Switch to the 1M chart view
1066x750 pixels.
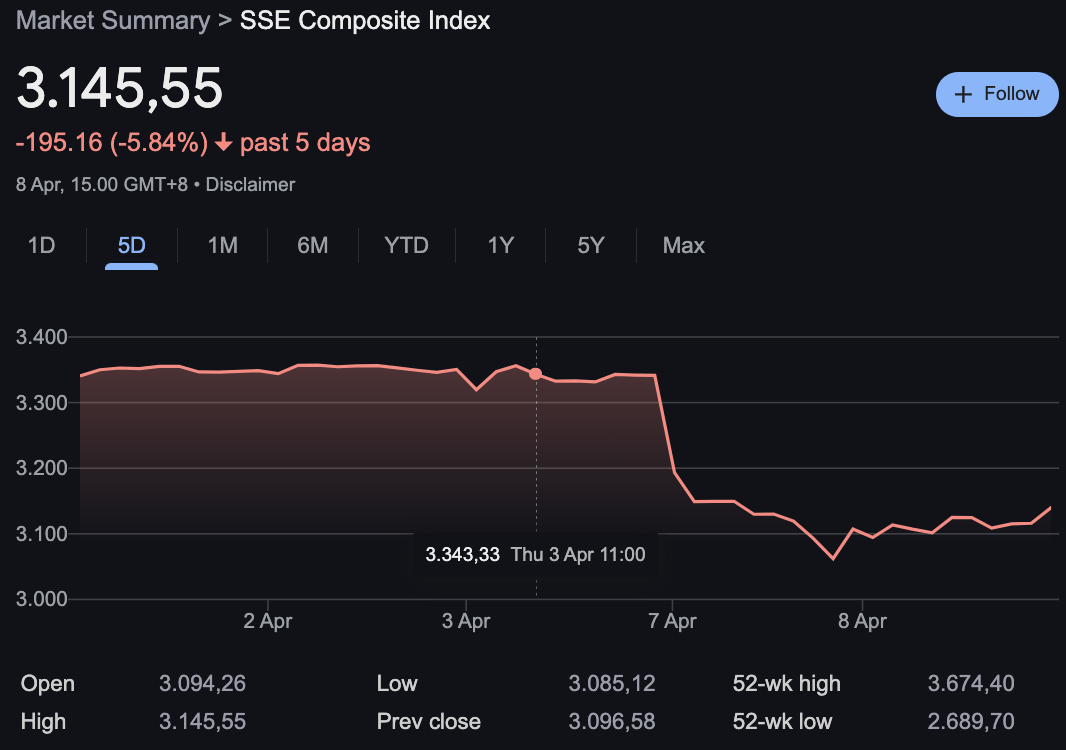click(x=221, y=245)
